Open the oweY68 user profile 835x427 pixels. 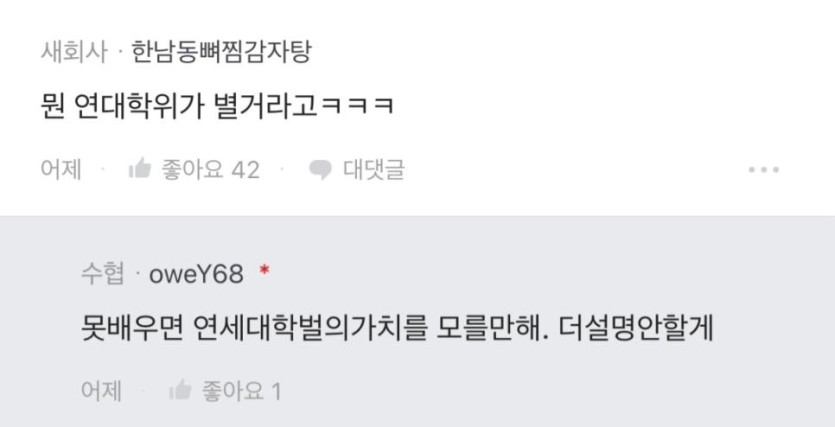[x=196, y=275]
